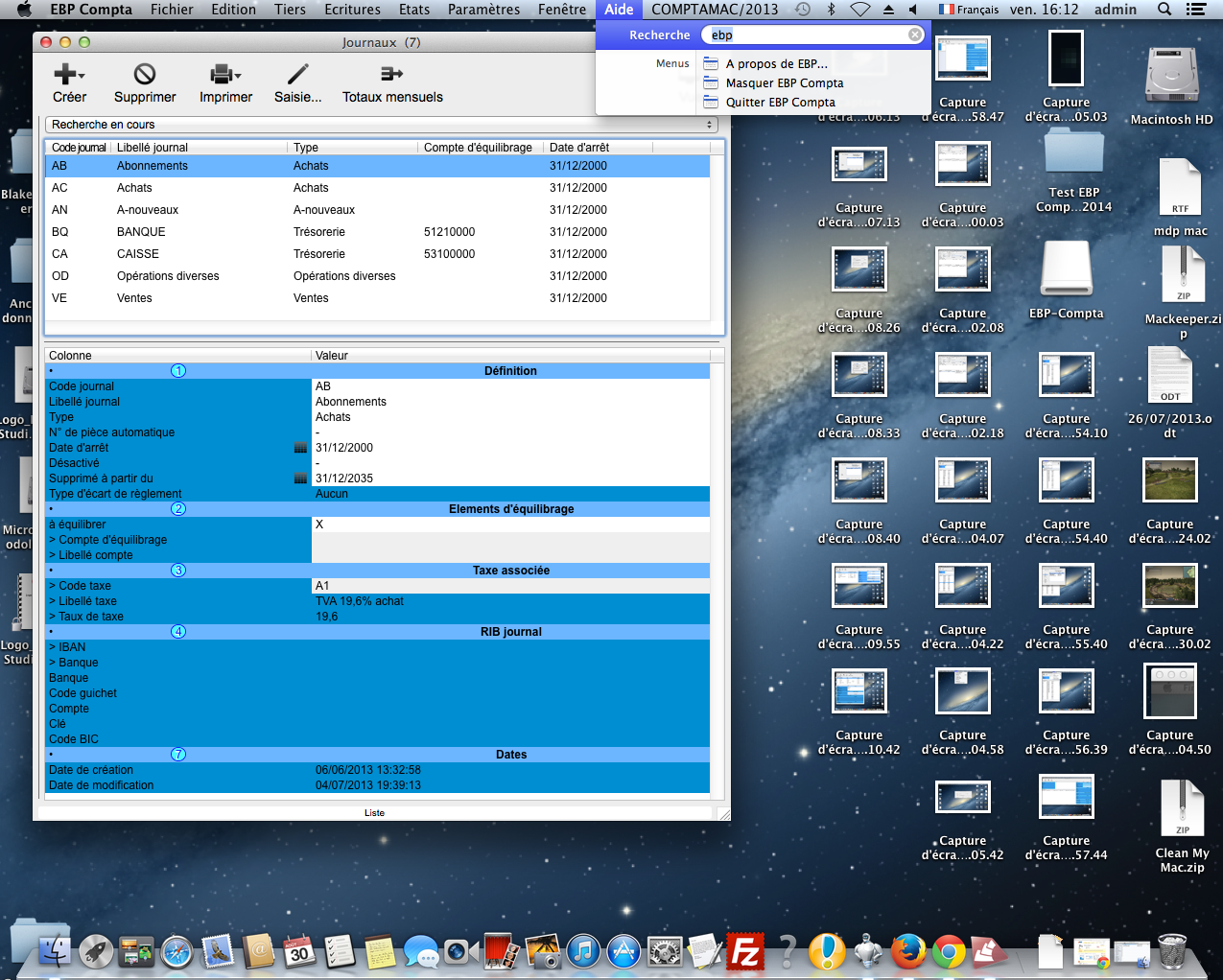Sort by Compte d'équilibrage column header
This screenshot has height=980, width=1223.
click(481, 148)
